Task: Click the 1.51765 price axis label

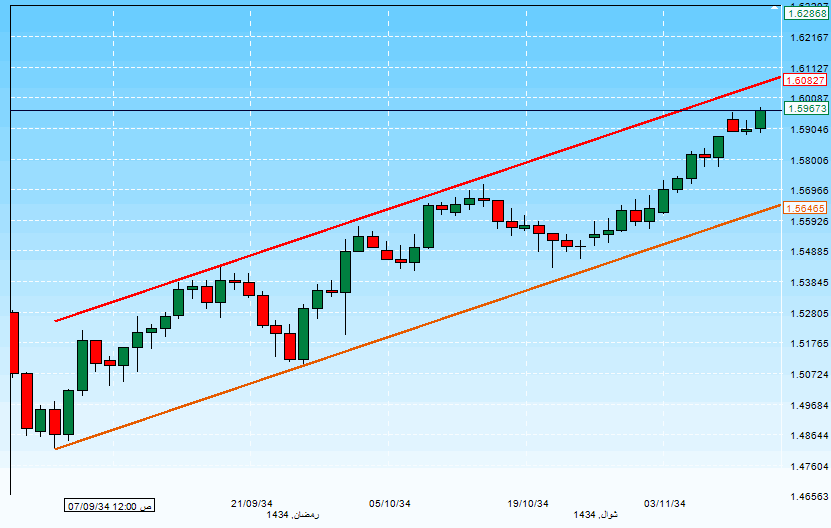Action: [x=809, y=344]
